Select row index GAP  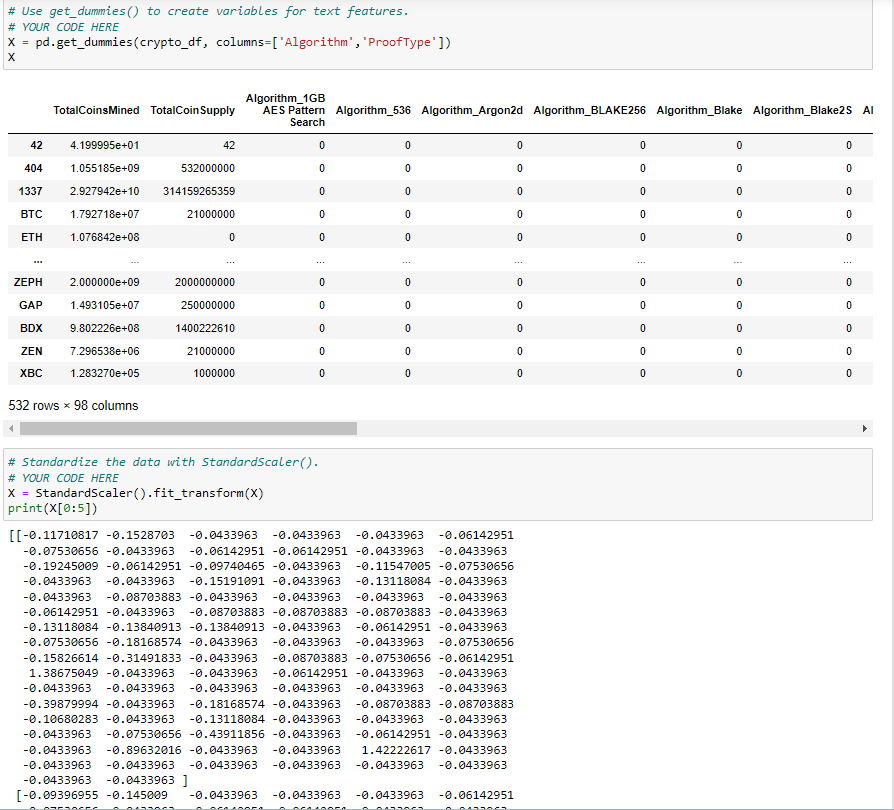(31, 305)
